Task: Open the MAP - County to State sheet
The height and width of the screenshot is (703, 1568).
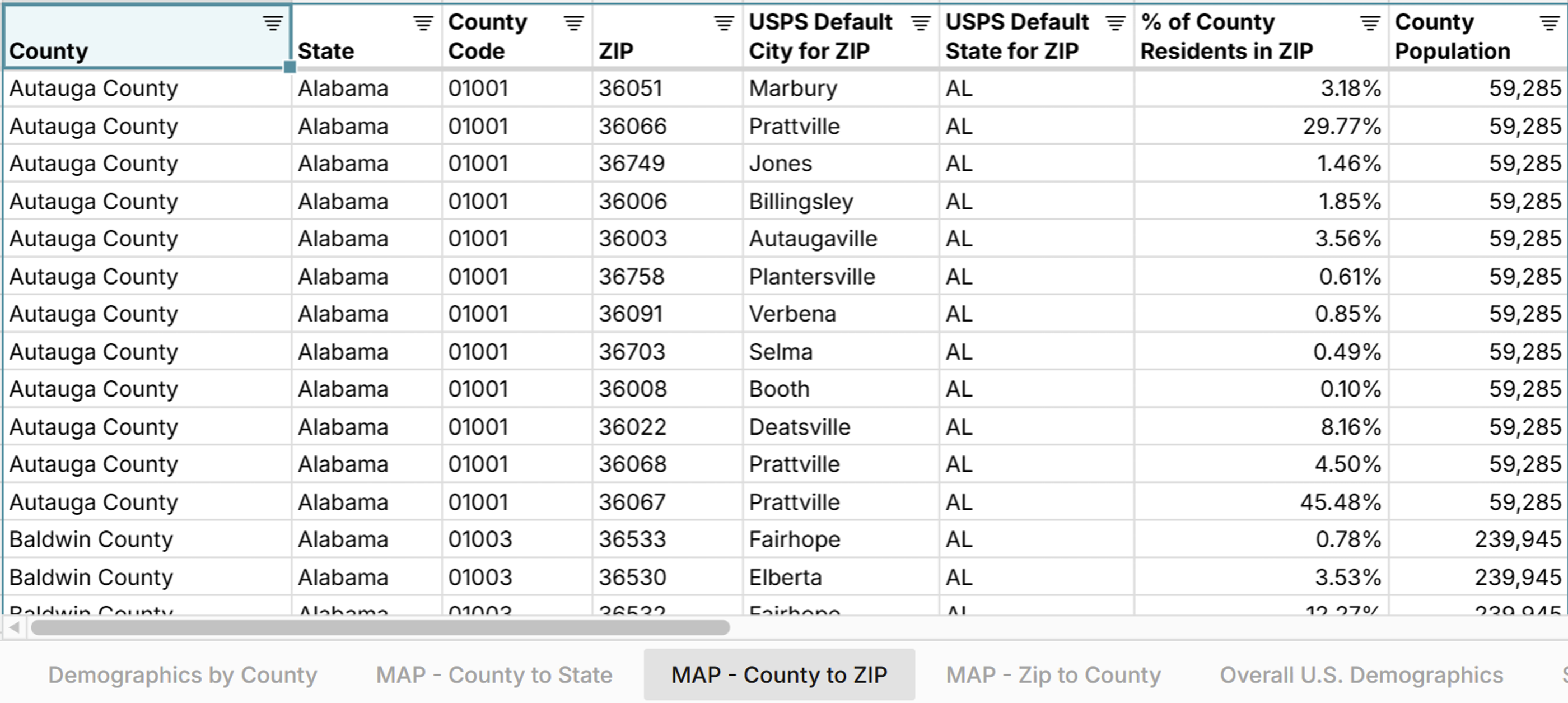Action: pyautogui.click(x=494, y=674)
